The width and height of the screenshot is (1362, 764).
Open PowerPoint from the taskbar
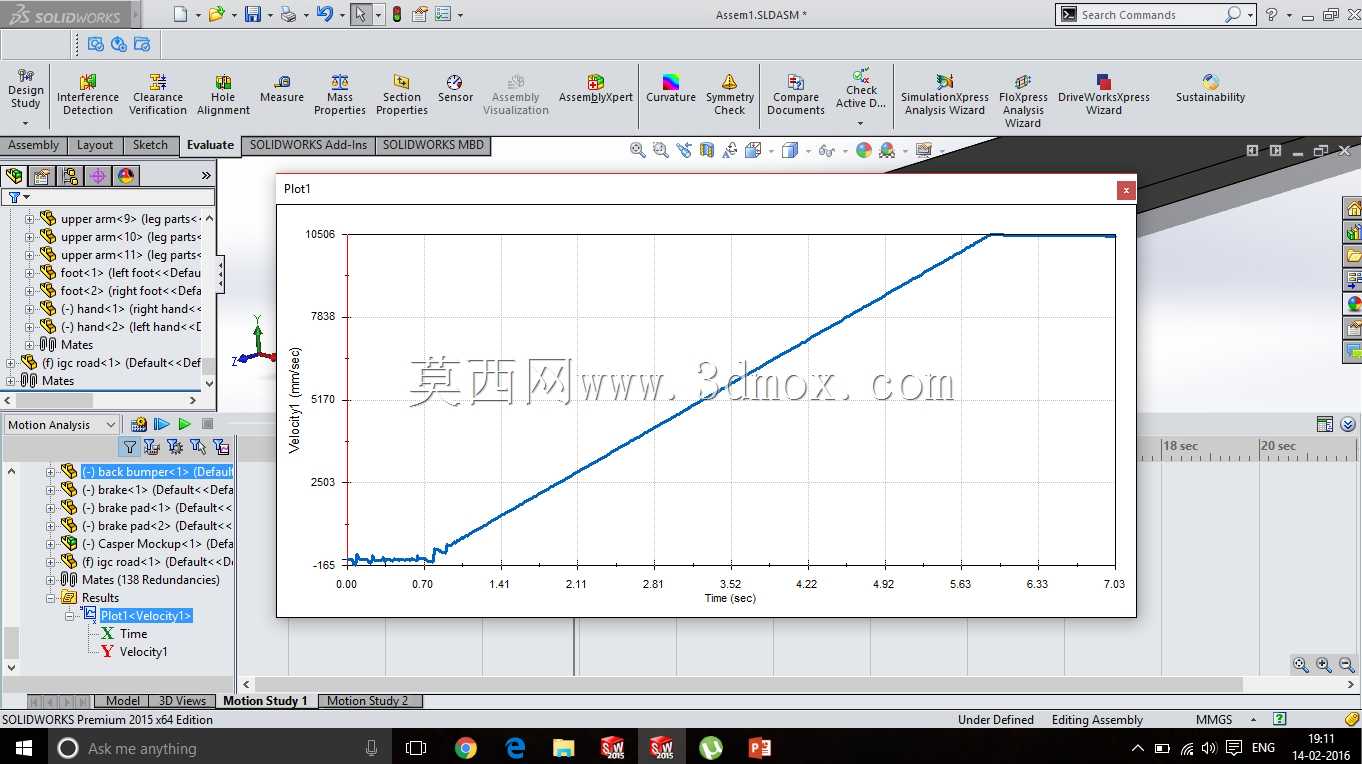(760, 748)
